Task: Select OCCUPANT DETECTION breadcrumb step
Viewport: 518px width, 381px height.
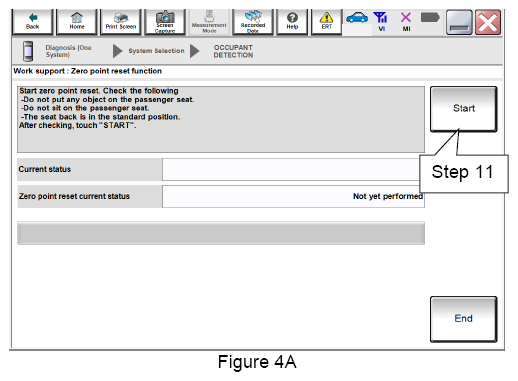Action: coord(233,51)
